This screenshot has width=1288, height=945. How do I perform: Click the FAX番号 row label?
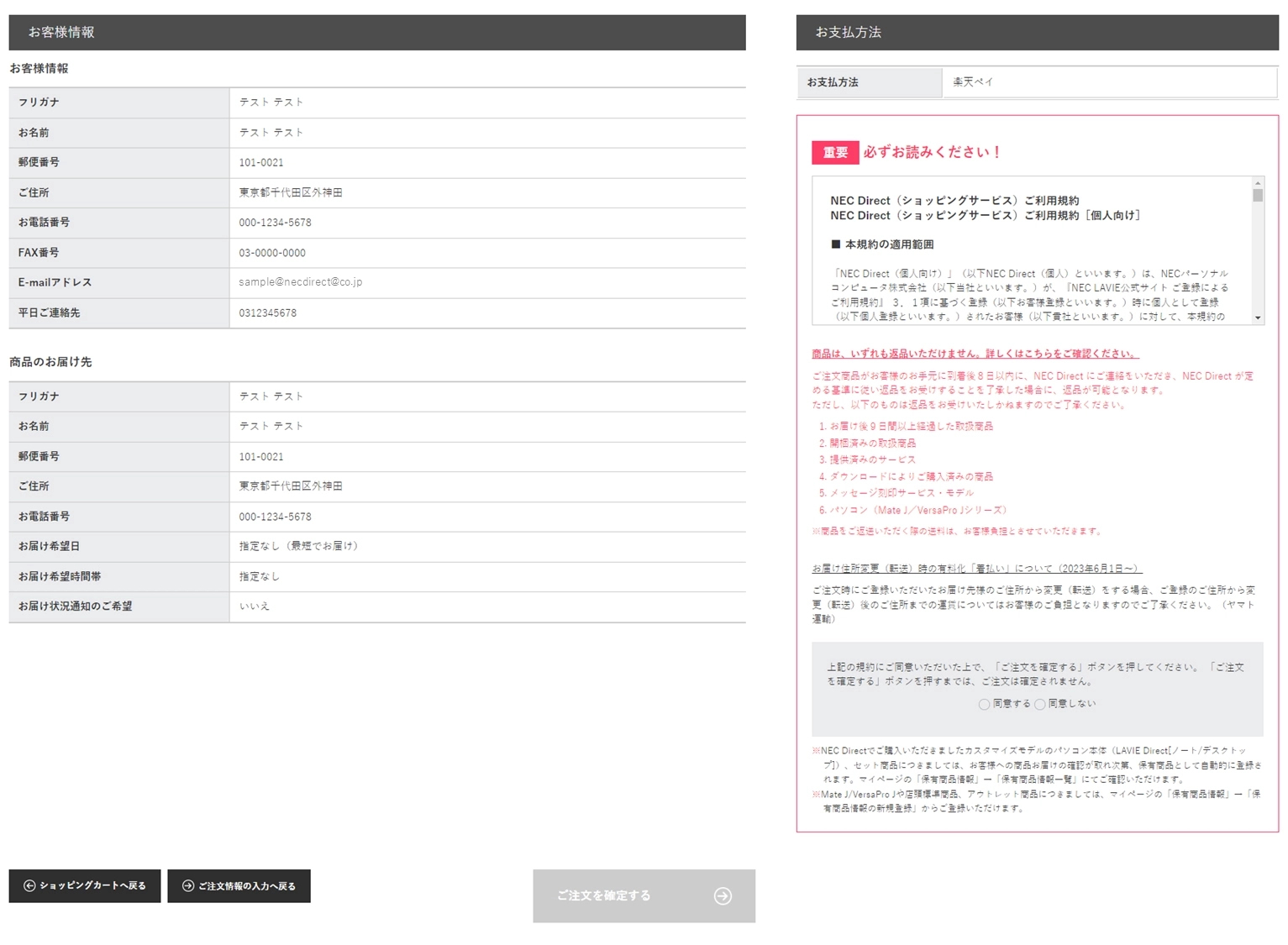click(39, 253)
